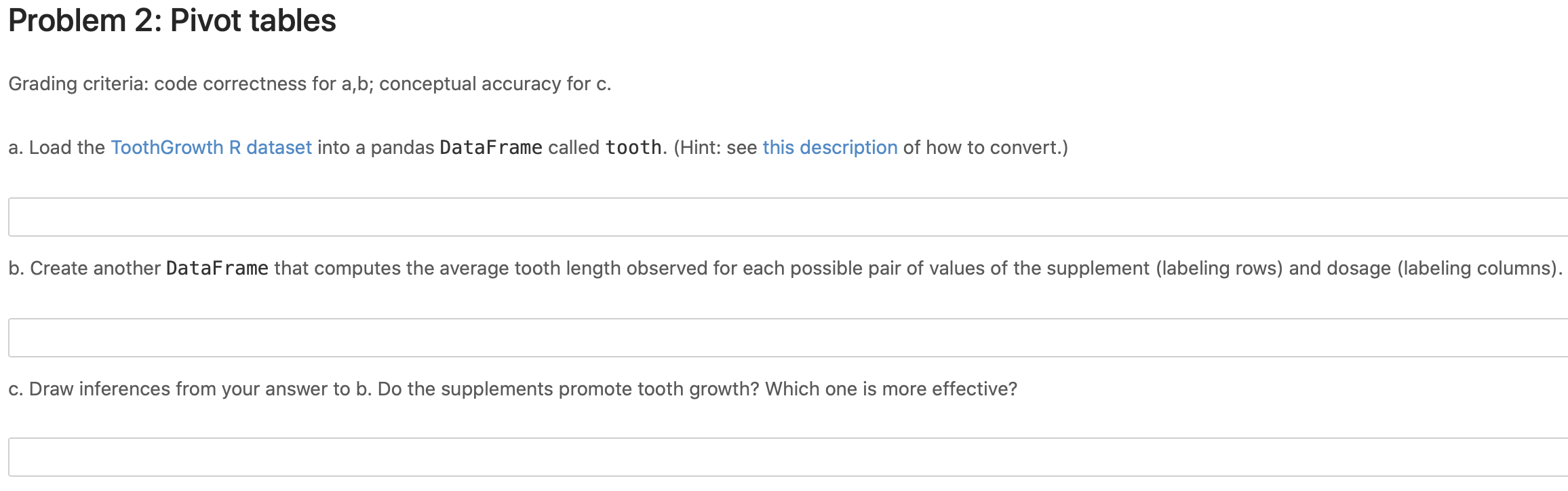Click the '(labeling columns)' text in part b
Viewport: 1568px width, 491px height.
coord(1480,268)
